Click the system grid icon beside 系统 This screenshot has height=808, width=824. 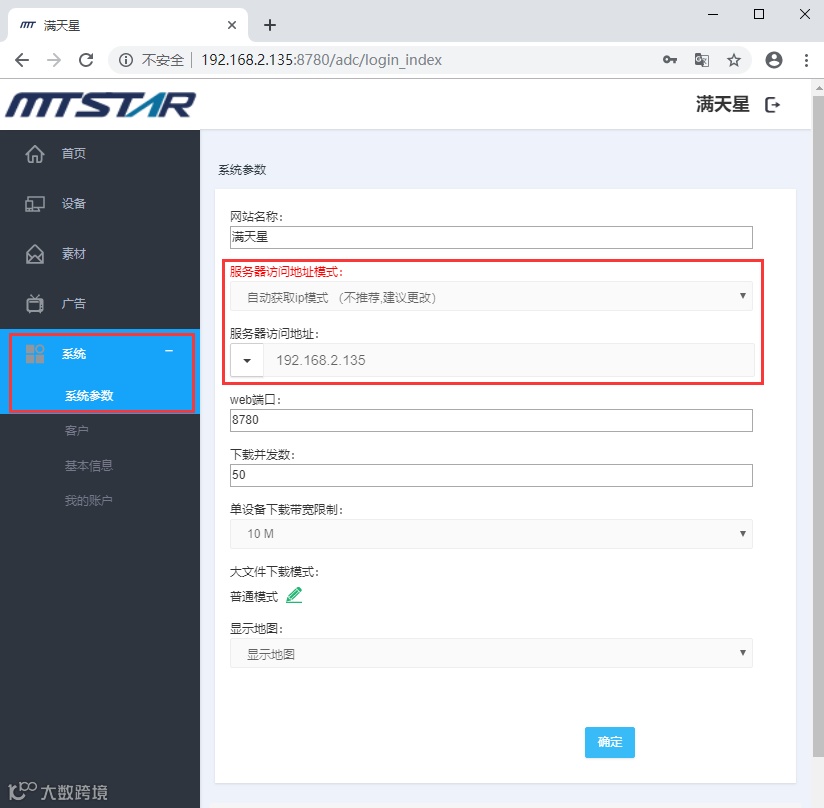pos(35,354)
